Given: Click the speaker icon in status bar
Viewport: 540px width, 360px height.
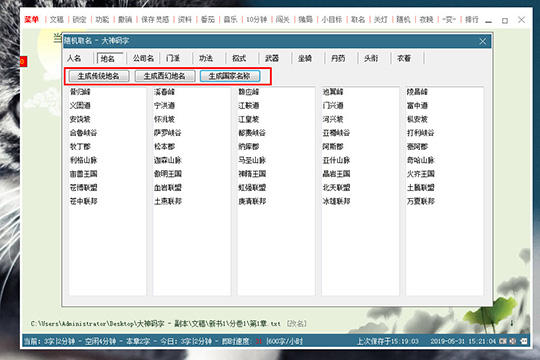Looking at the screenshot, I should (x=513, y=341).
